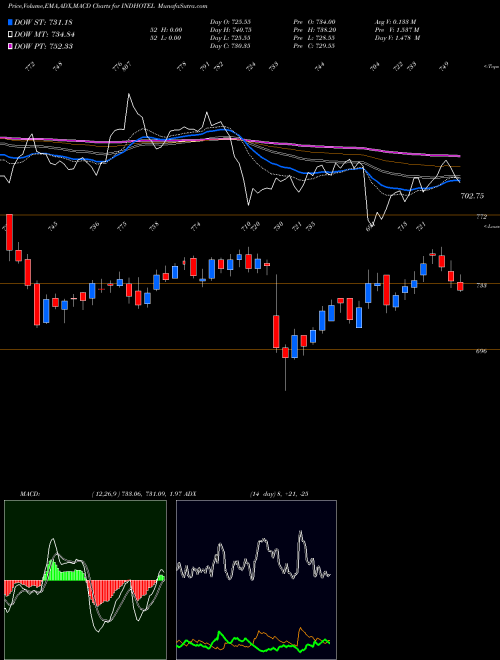This screenshot has height=660, width=500.
Task: Select the 'DOW ST: 731.18' legend text
Action: [43, 22]
